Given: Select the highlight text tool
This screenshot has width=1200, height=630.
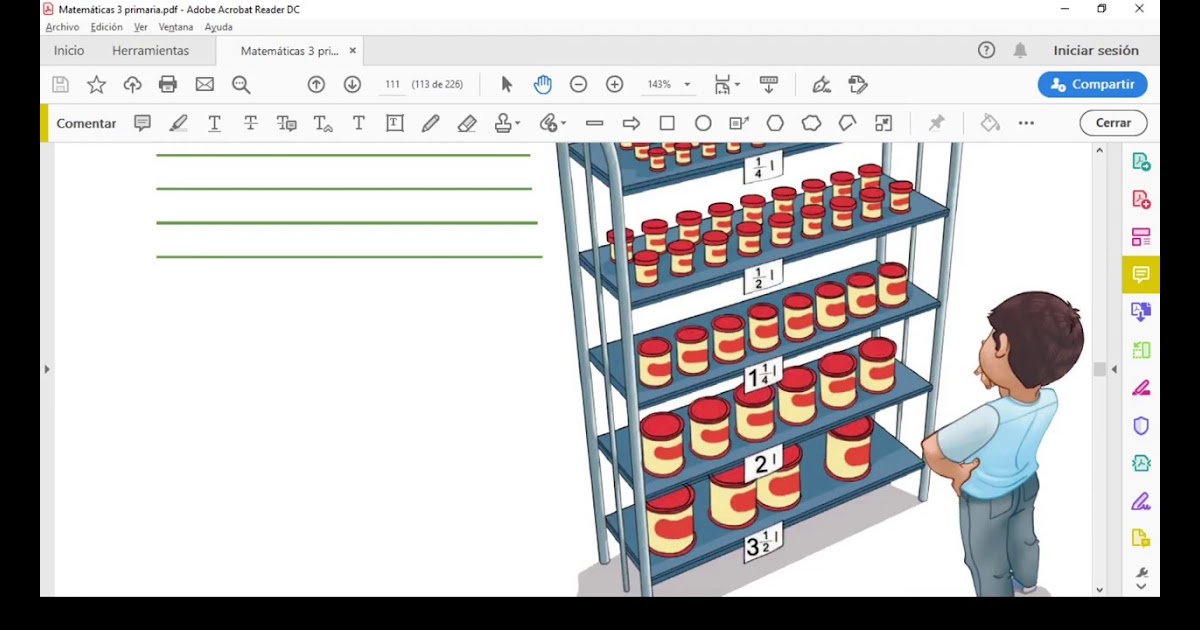Looking at the screenshot, I should click(x=178, y=123).
